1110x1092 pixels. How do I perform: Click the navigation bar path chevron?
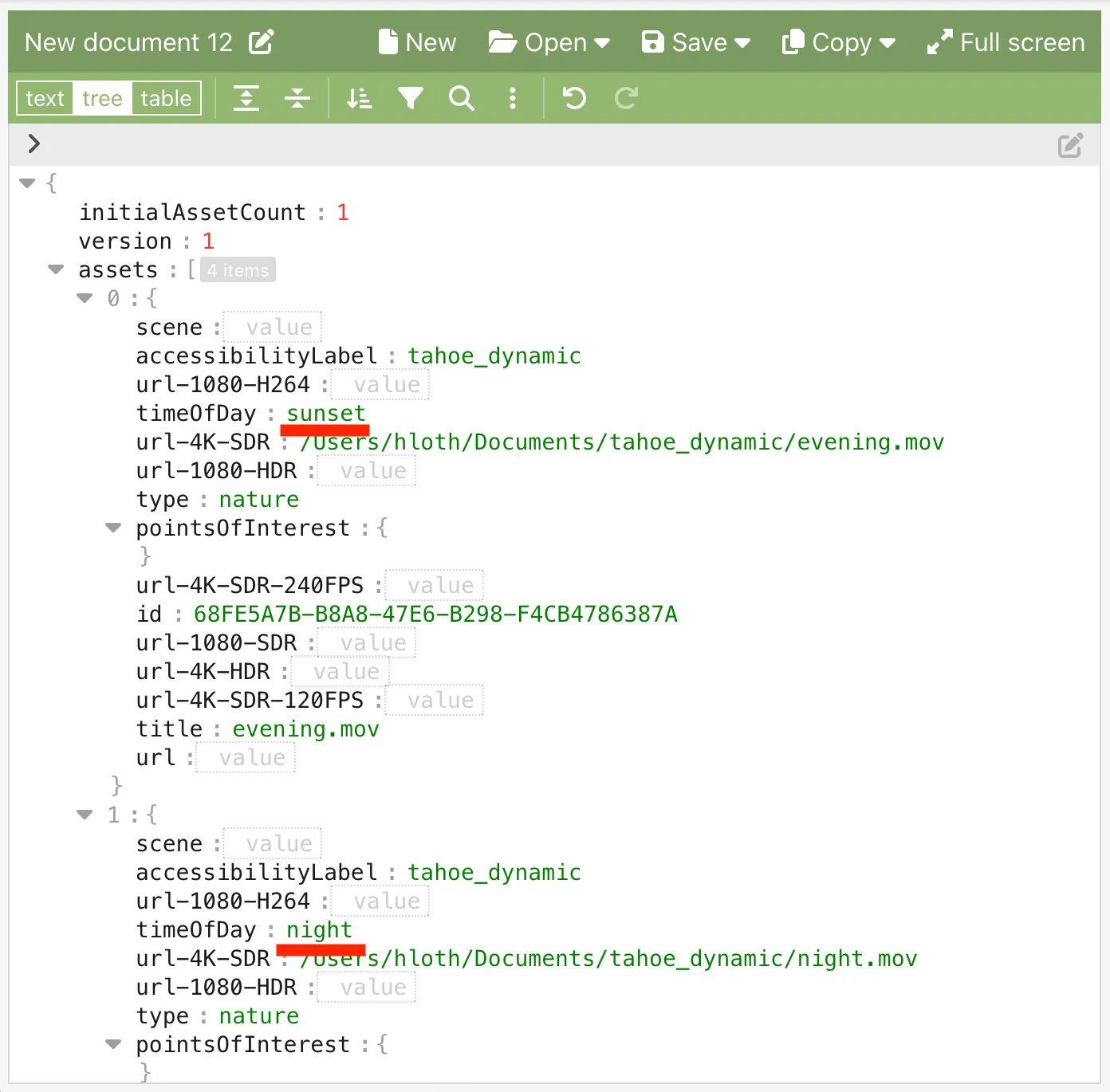point(33,143)
